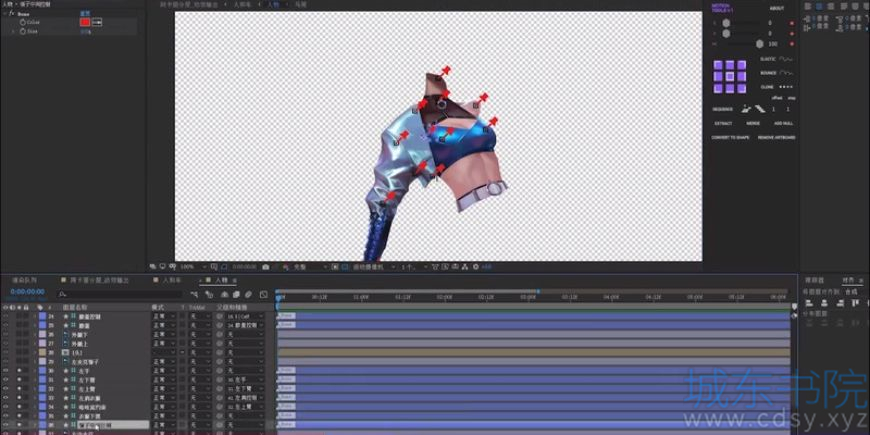Enable motion blur switch in timeline

[249, 295]
